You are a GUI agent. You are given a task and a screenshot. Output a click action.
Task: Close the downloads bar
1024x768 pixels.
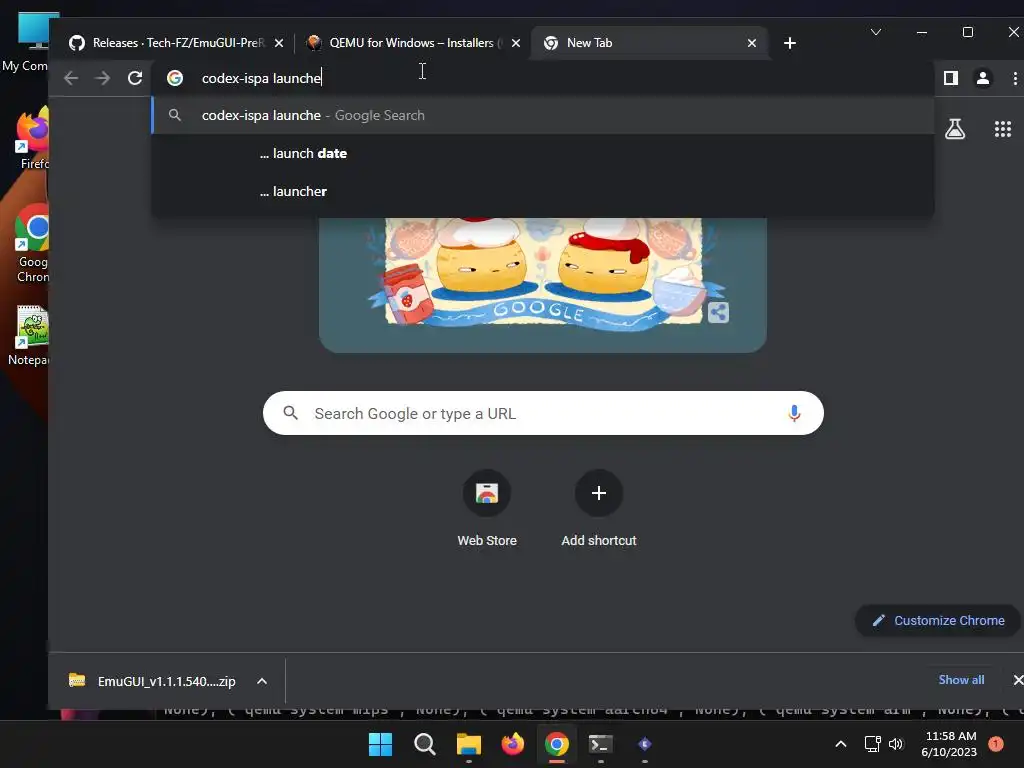click(x=1017, y=680)
